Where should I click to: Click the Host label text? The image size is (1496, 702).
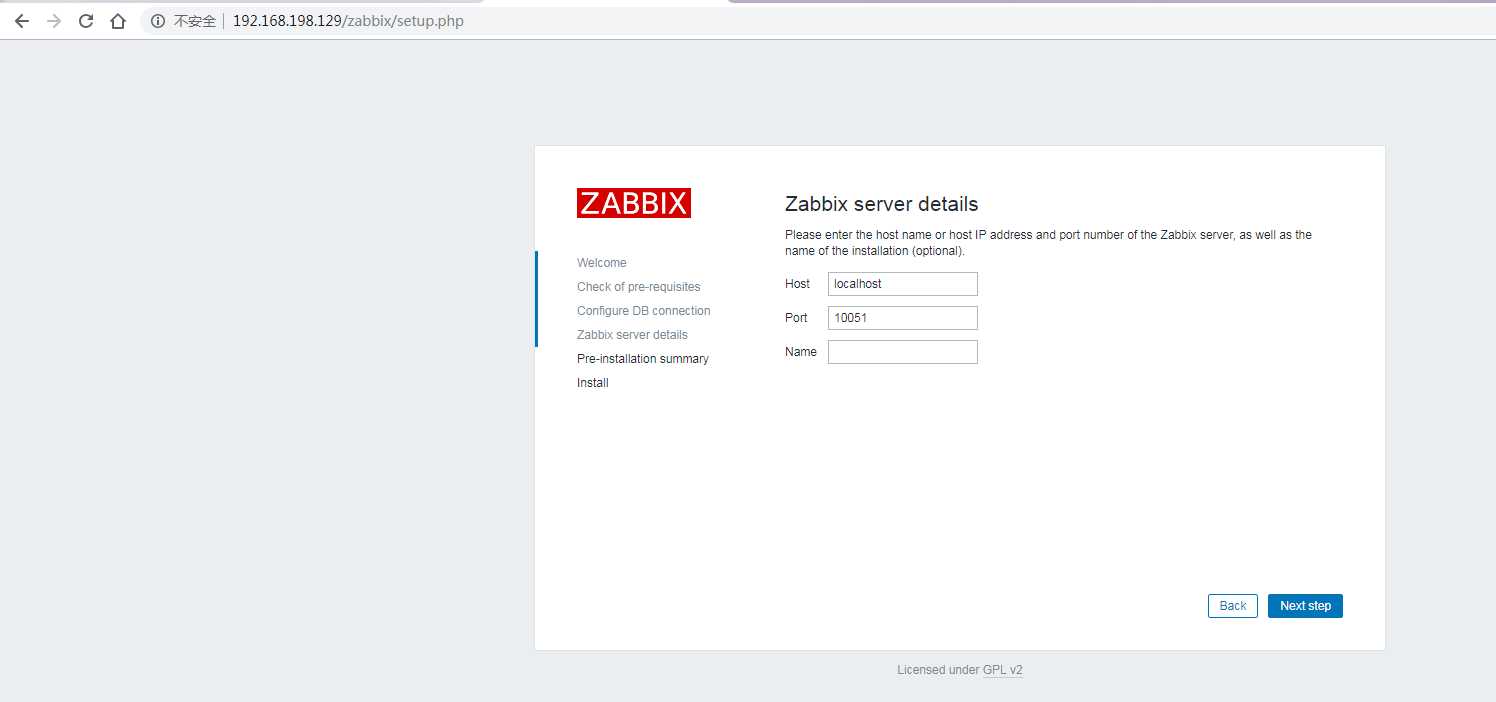(x=798, y=284)
